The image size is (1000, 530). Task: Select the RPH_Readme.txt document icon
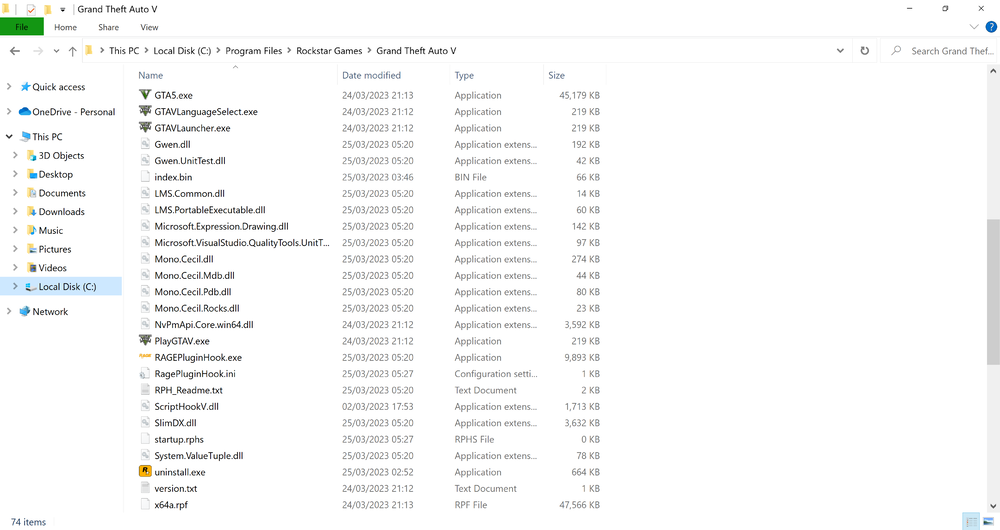coord(145,390)
